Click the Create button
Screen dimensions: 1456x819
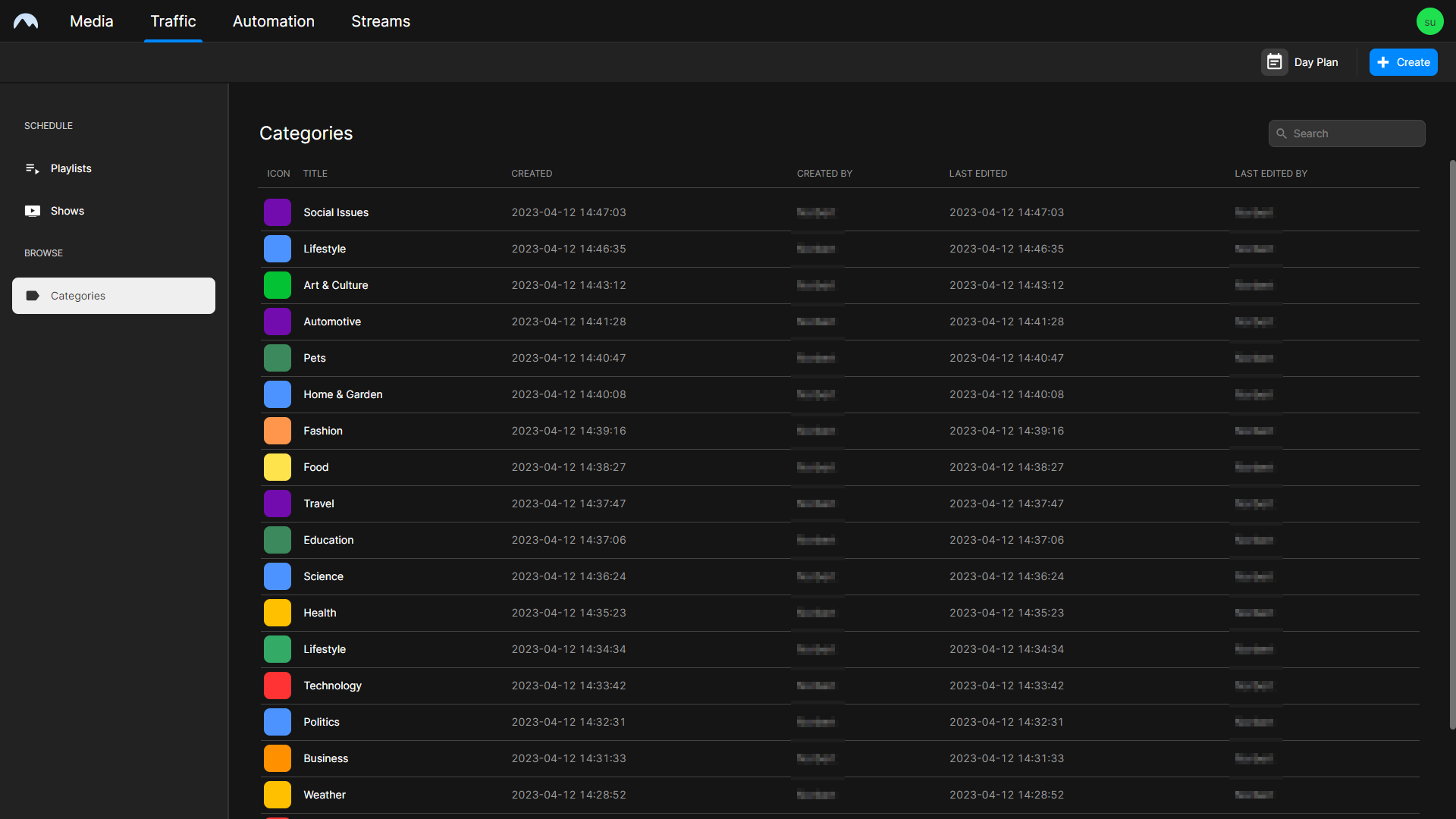tap(1402, 61)
